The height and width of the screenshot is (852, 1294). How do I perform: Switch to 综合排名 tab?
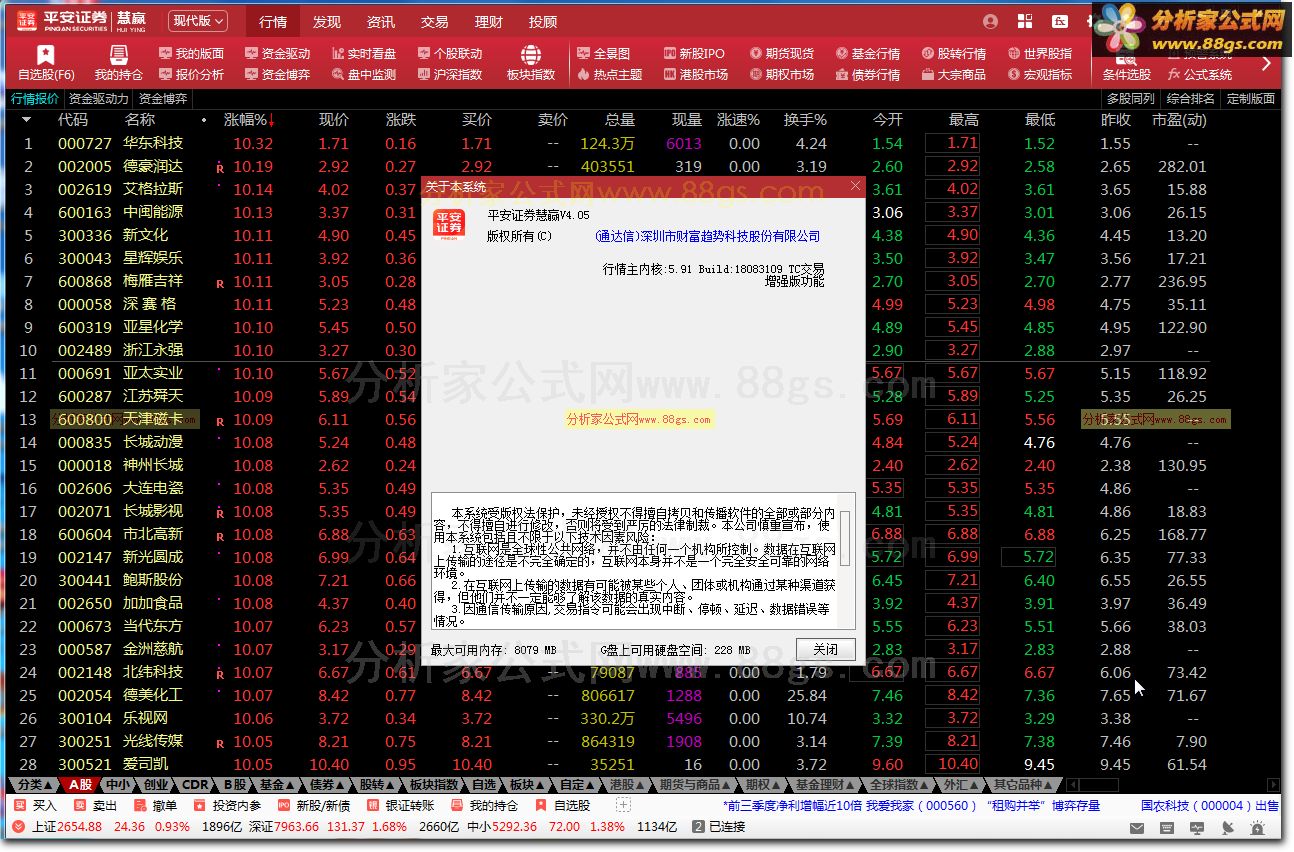(1191, 99)
